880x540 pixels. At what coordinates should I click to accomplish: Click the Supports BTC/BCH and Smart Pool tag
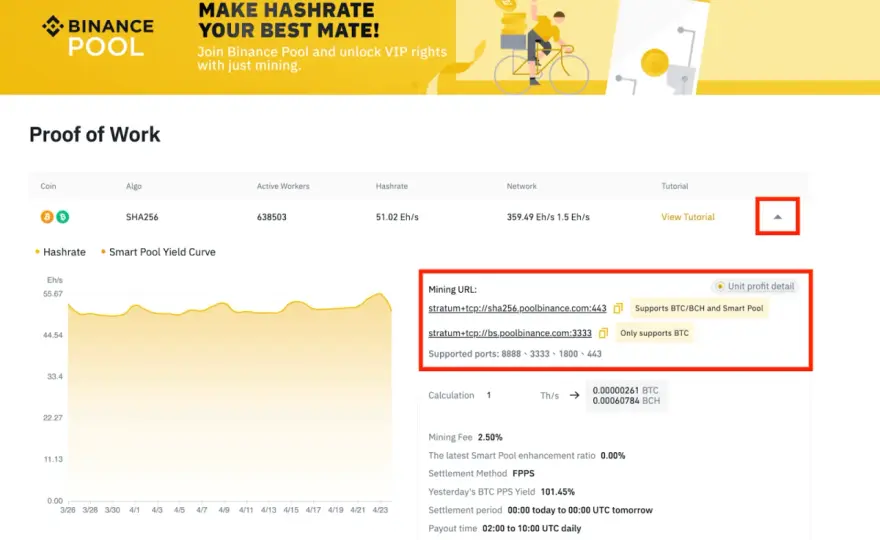coord(699,308)
